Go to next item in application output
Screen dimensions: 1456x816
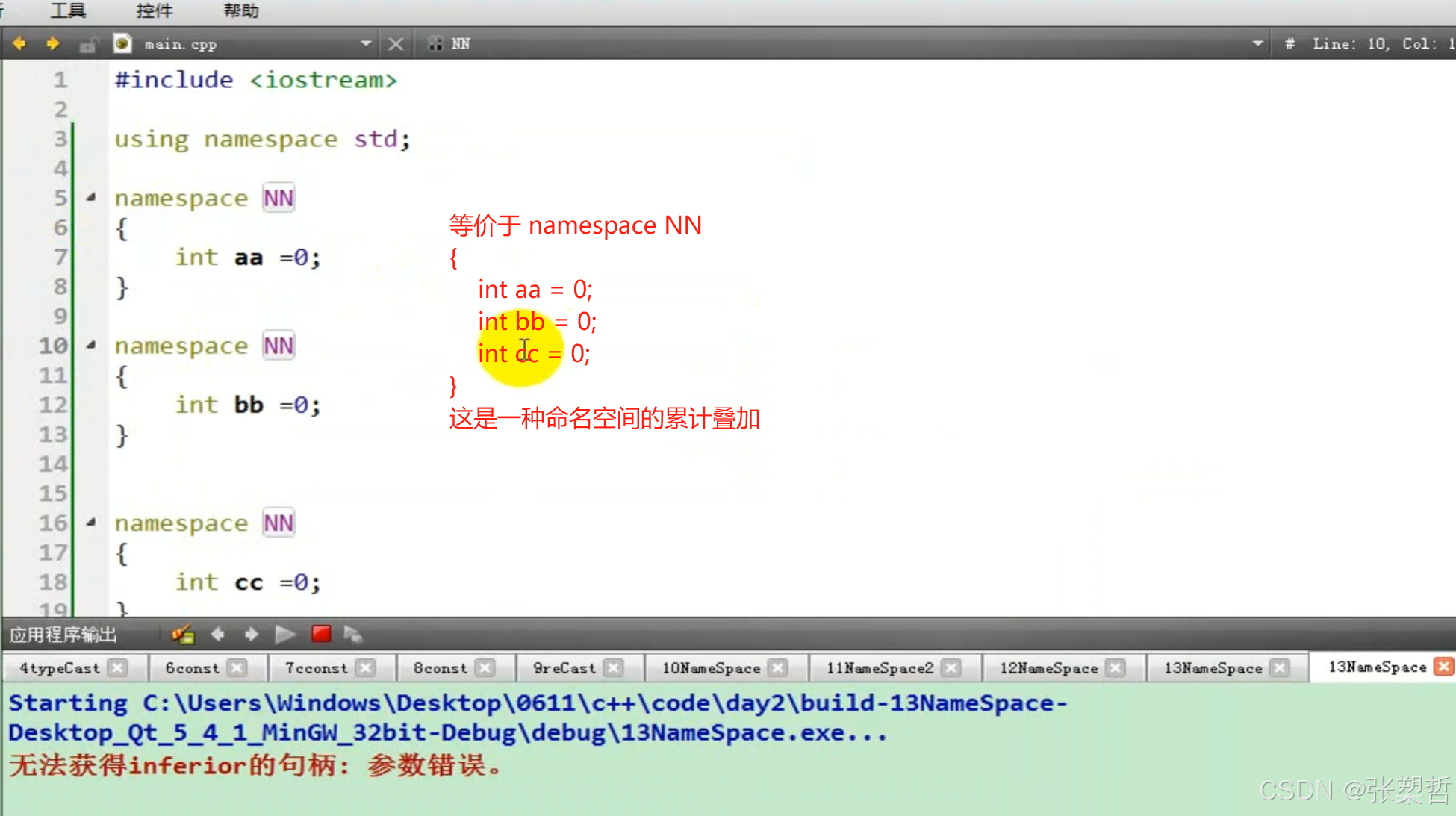(252, 635)
